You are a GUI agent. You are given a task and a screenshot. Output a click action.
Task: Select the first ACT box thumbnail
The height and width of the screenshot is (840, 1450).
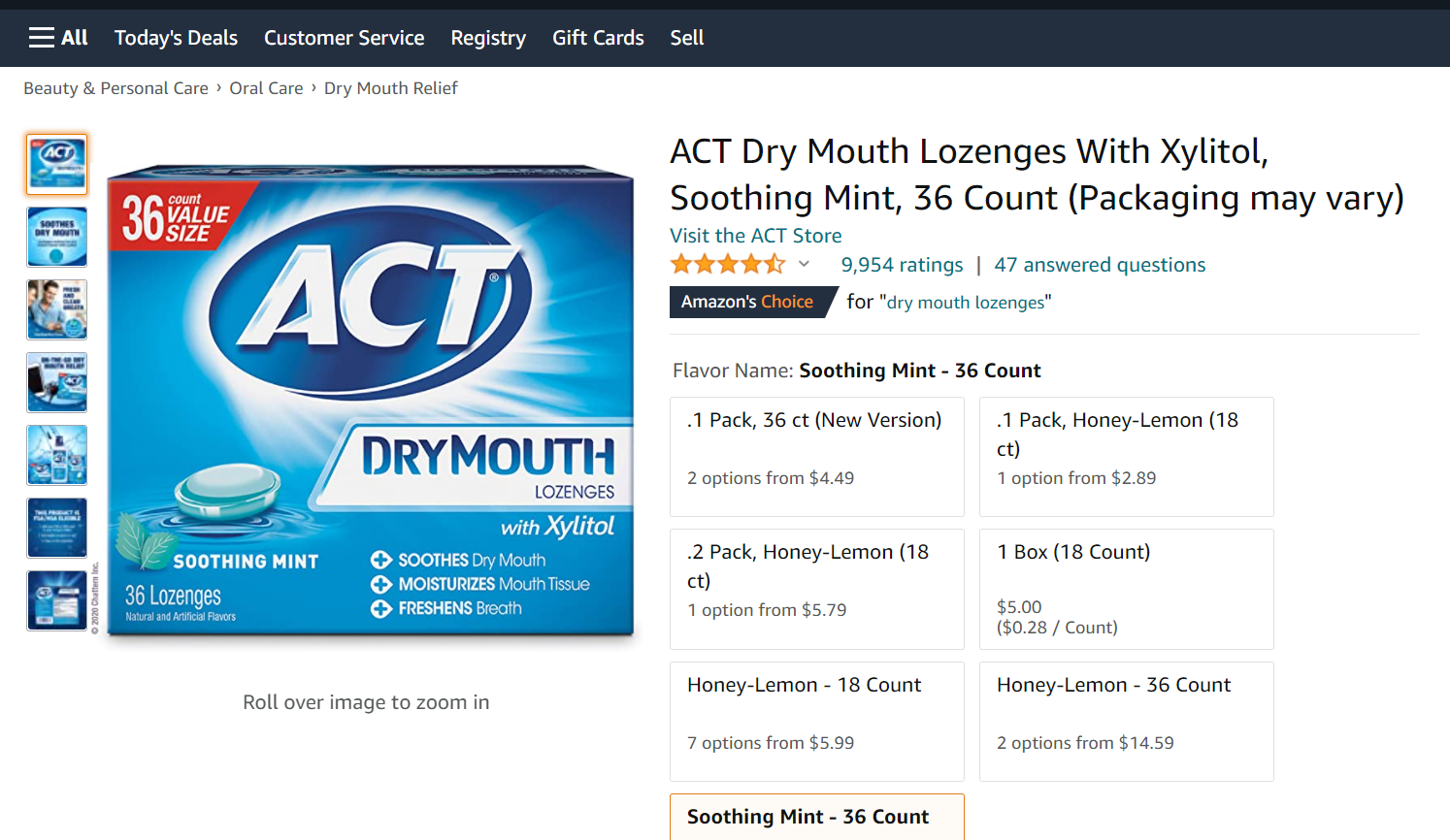pos(57,164)
